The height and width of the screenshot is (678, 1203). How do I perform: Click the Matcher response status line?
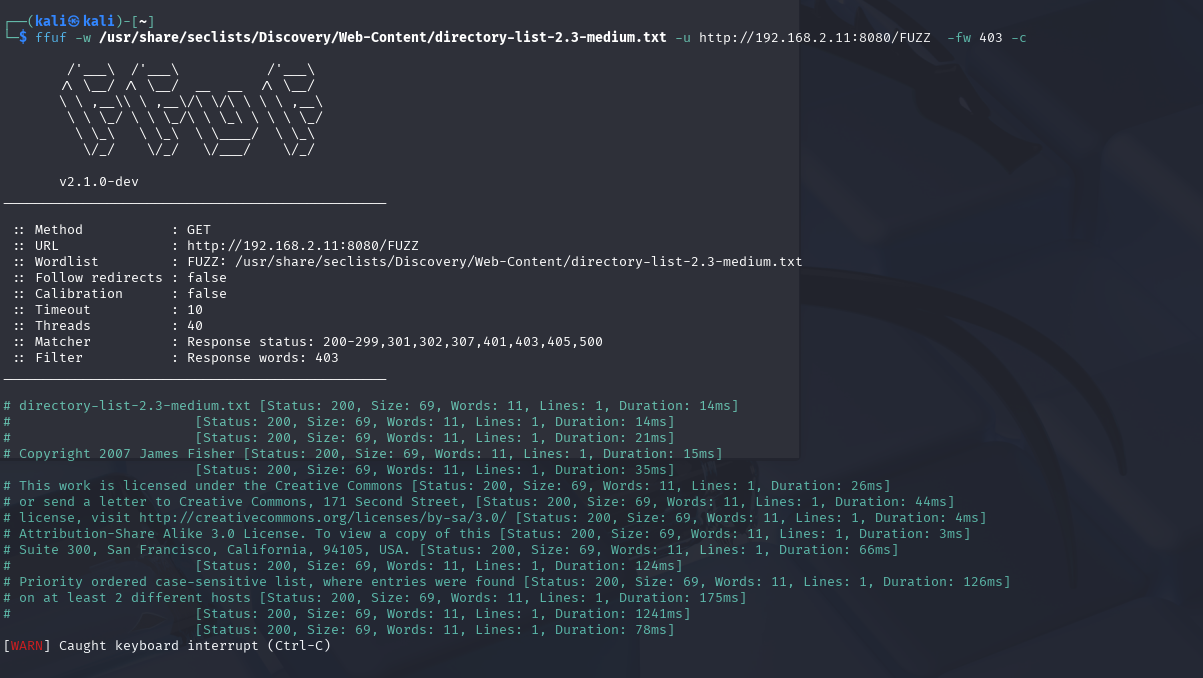[x=309, y=342]
